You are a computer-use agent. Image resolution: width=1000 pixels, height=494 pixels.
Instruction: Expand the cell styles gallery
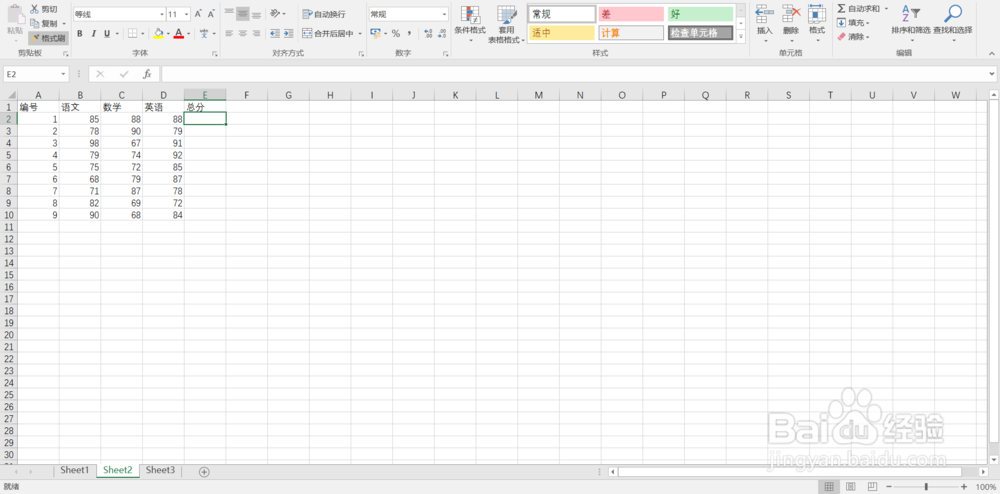[x=741, y=37]
